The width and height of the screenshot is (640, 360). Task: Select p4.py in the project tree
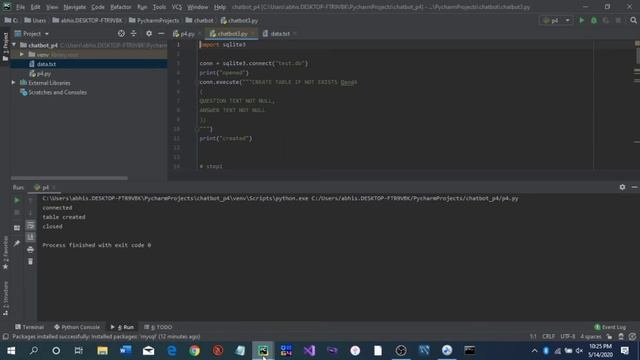[43, 74]
